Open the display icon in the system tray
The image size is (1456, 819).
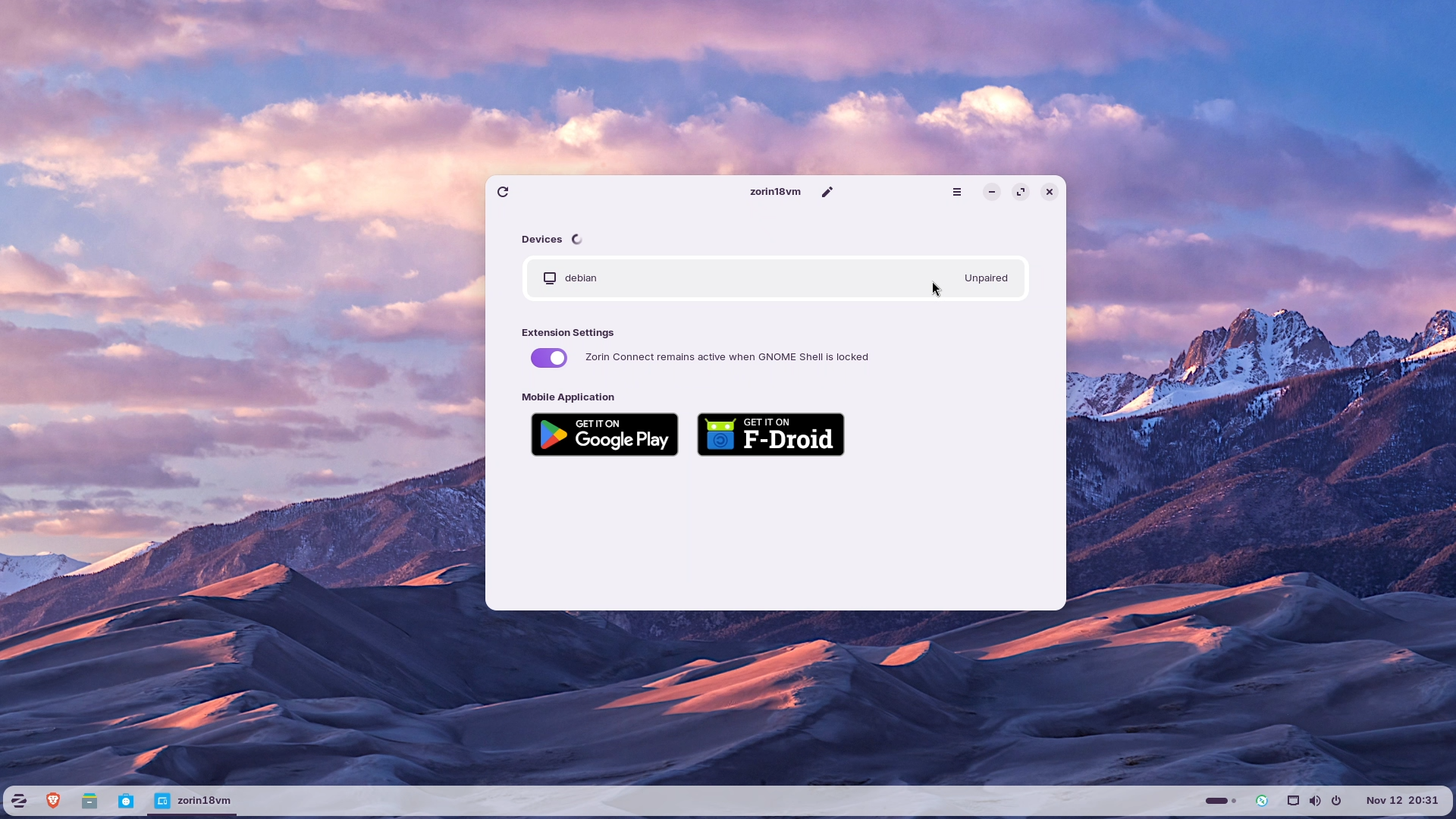(x=1292, y=801)
